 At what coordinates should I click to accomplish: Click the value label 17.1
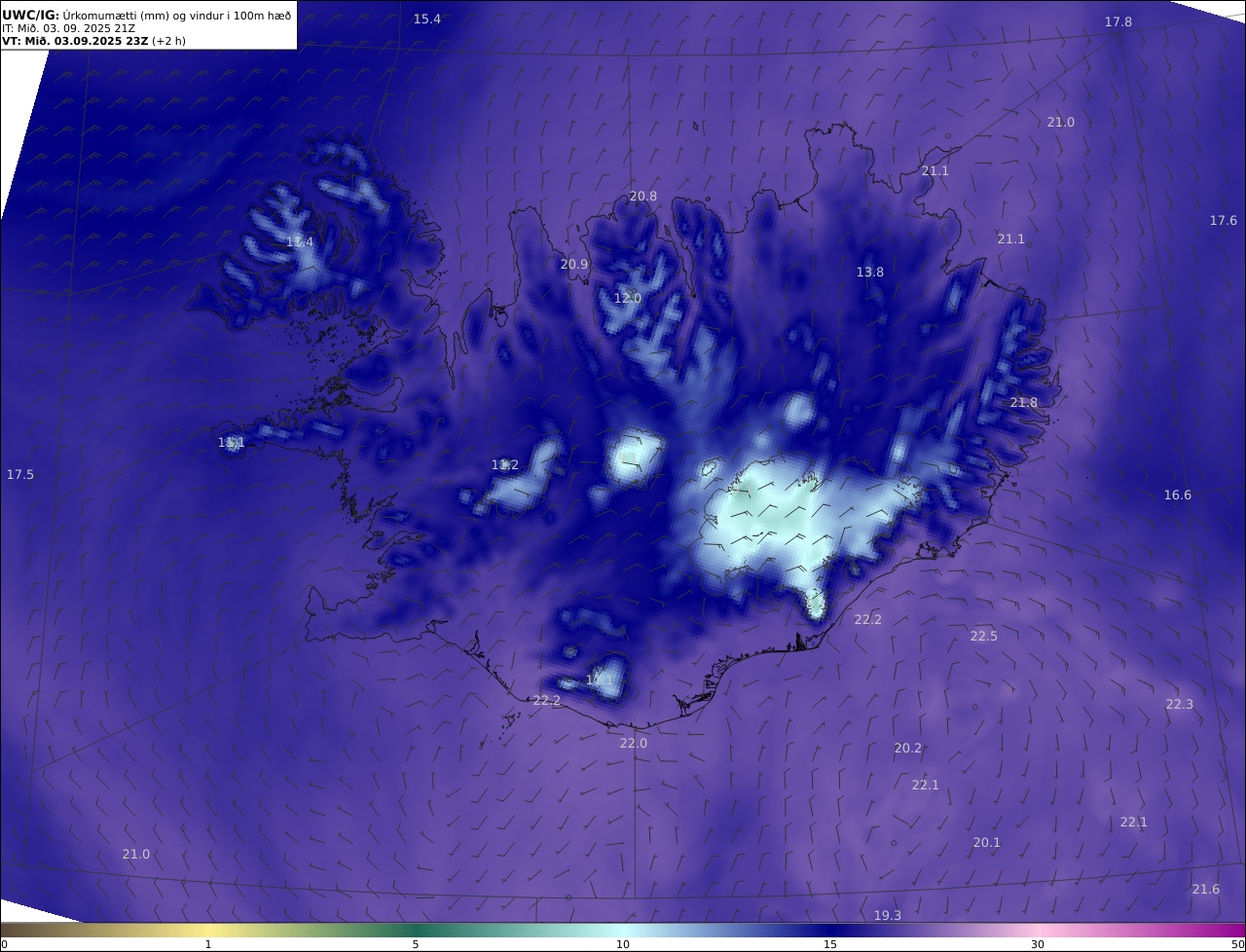pyautogui.click(x=601, y=680)
